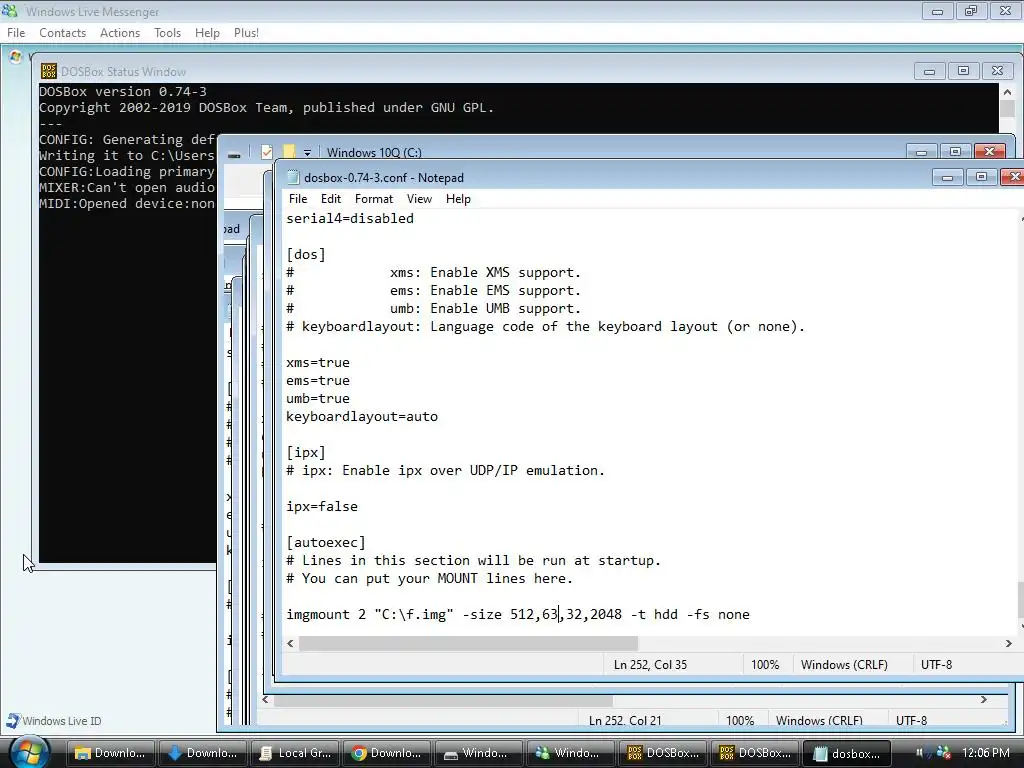Restore down the Windows Live Messenger window

tap(970, 11)
